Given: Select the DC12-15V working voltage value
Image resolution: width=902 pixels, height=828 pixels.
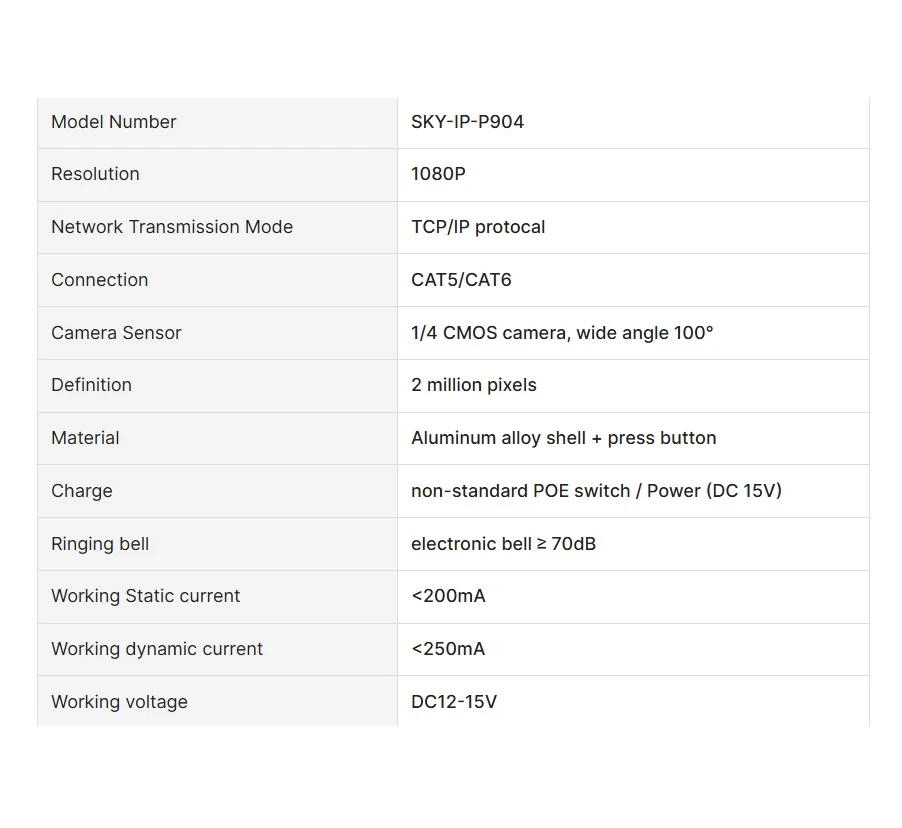Looking at the screenshot, I should pos(454,702).
